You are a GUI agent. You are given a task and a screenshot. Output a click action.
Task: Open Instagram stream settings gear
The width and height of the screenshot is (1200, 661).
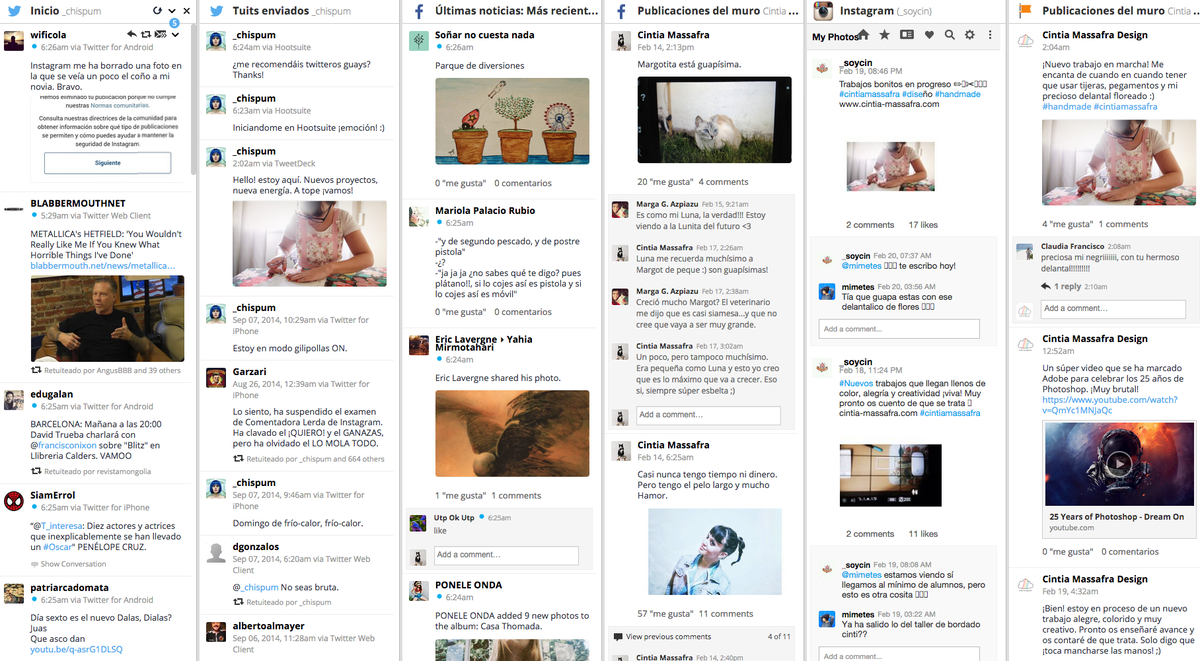point(969,35)
